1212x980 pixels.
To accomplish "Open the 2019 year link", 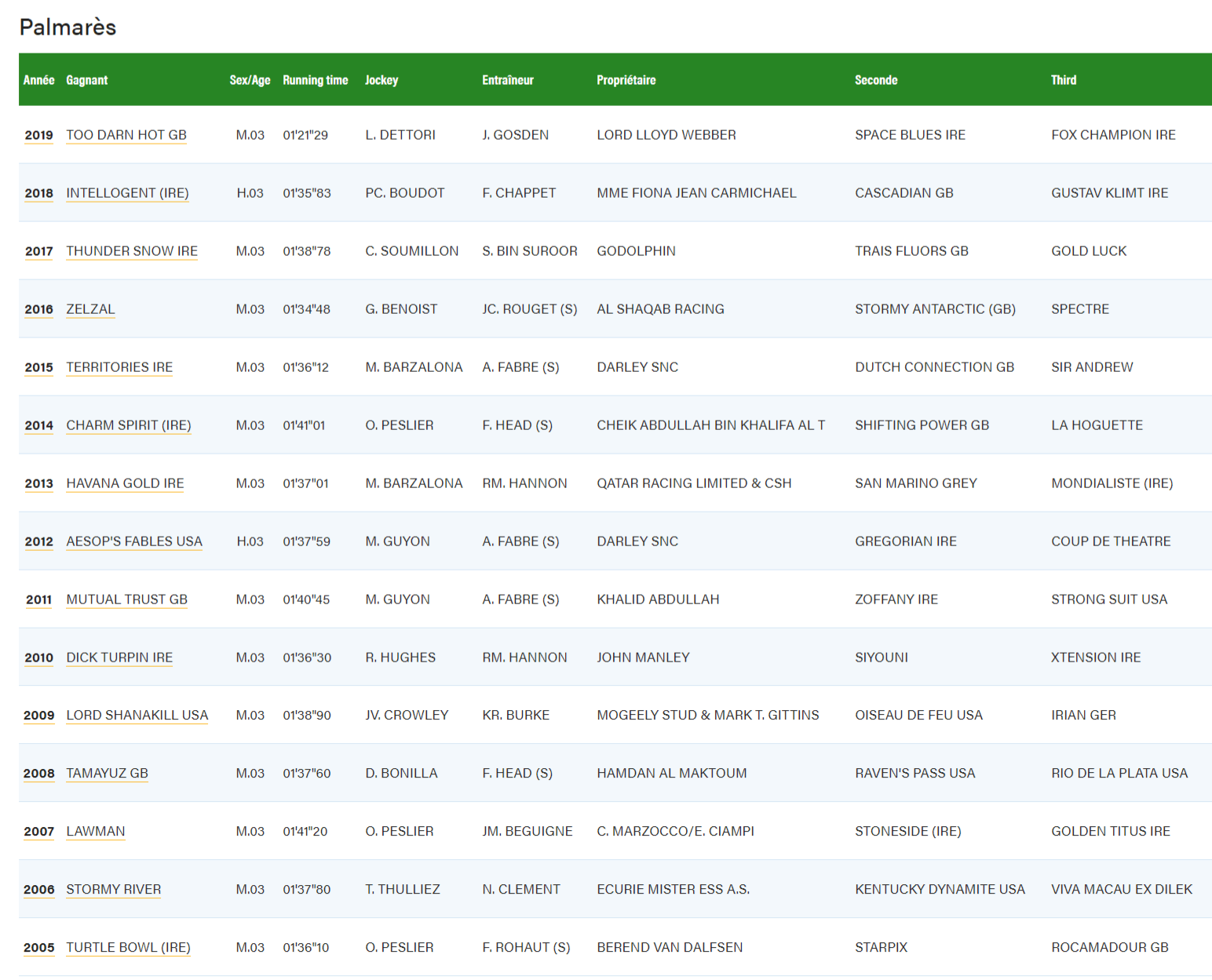I will [x=38, y=135].
